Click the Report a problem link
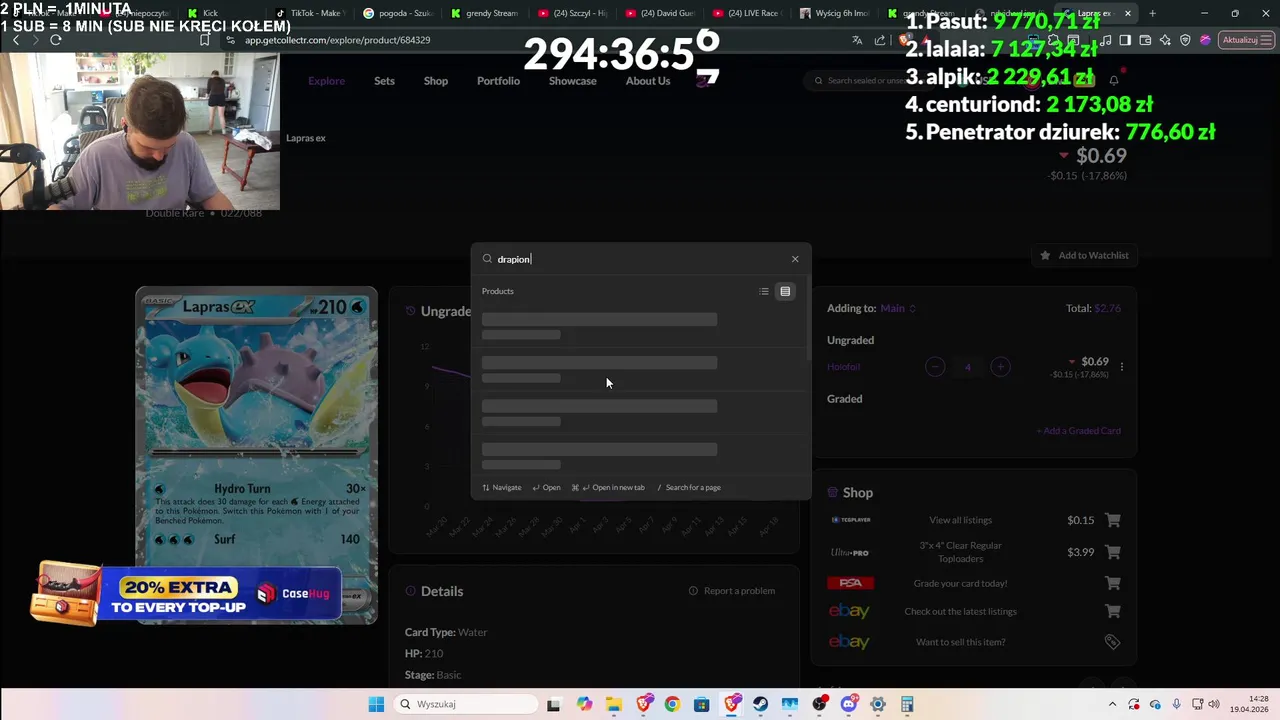The image size is (1280, 720). (x=732, y=591)
